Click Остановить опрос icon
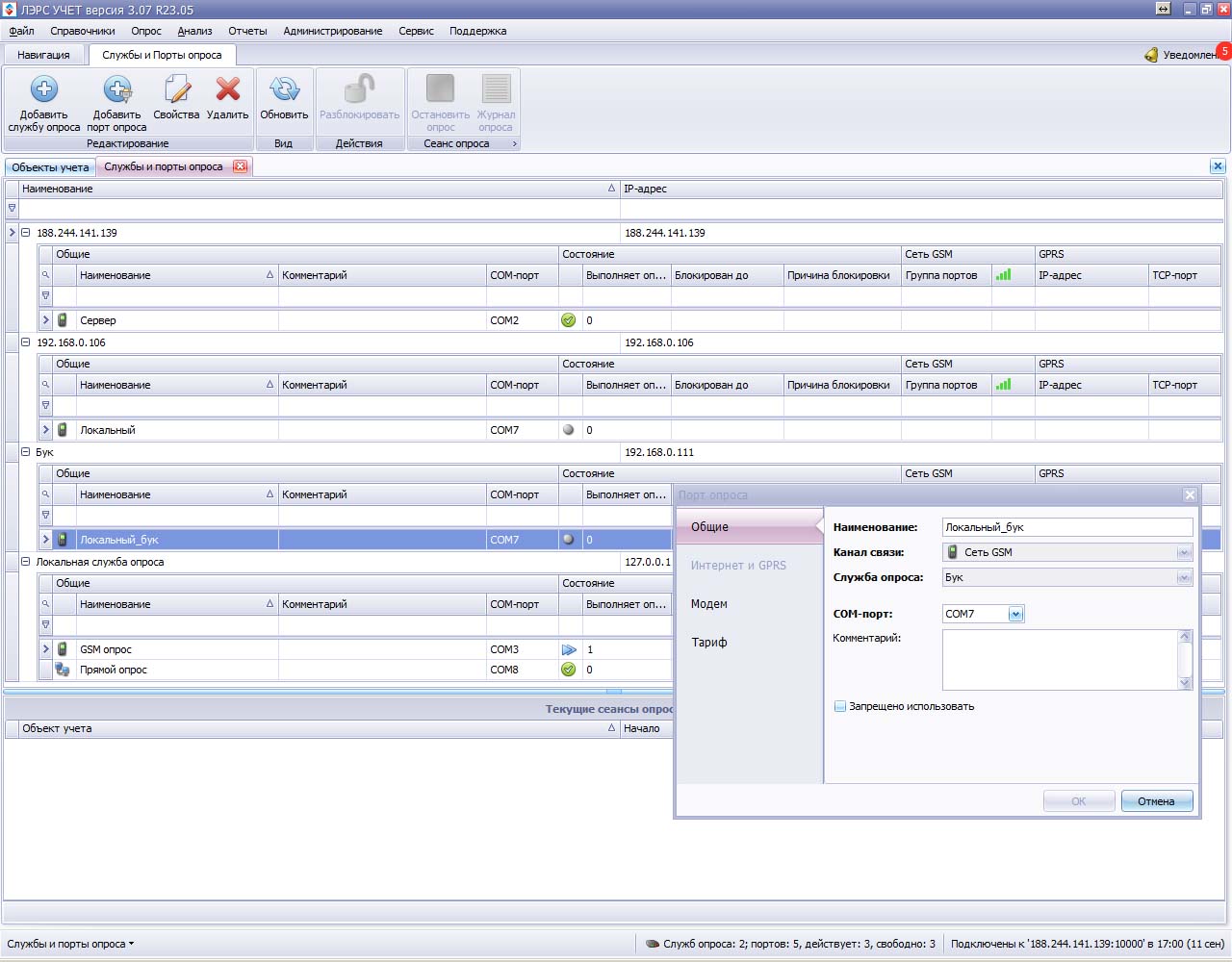Screen dimensions: 1232x962 tap(440, 89)
